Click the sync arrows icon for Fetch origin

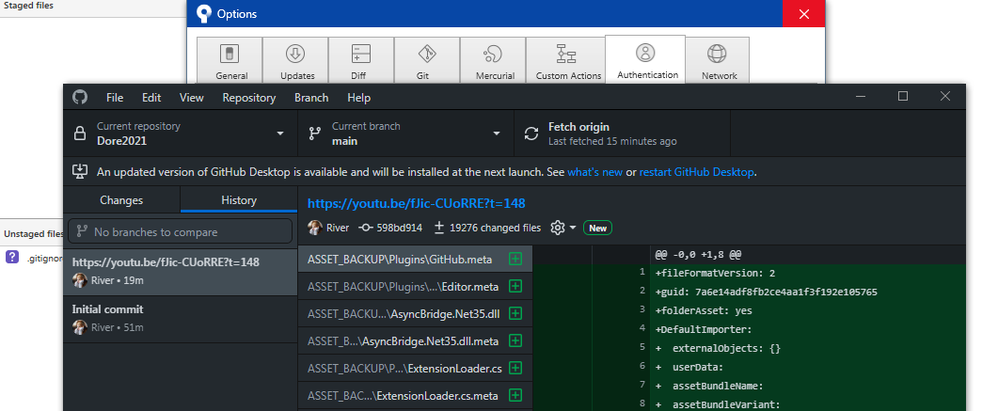click(x=531, y=134)
